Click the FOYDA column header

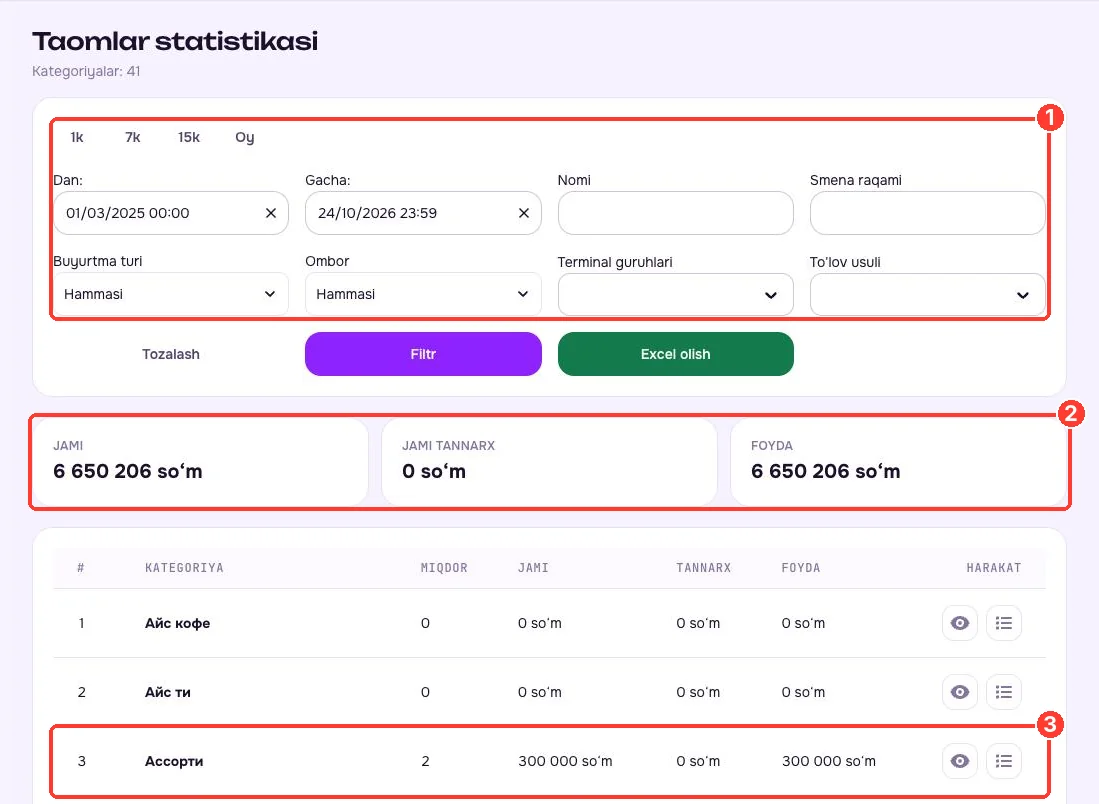pos(800,568)
